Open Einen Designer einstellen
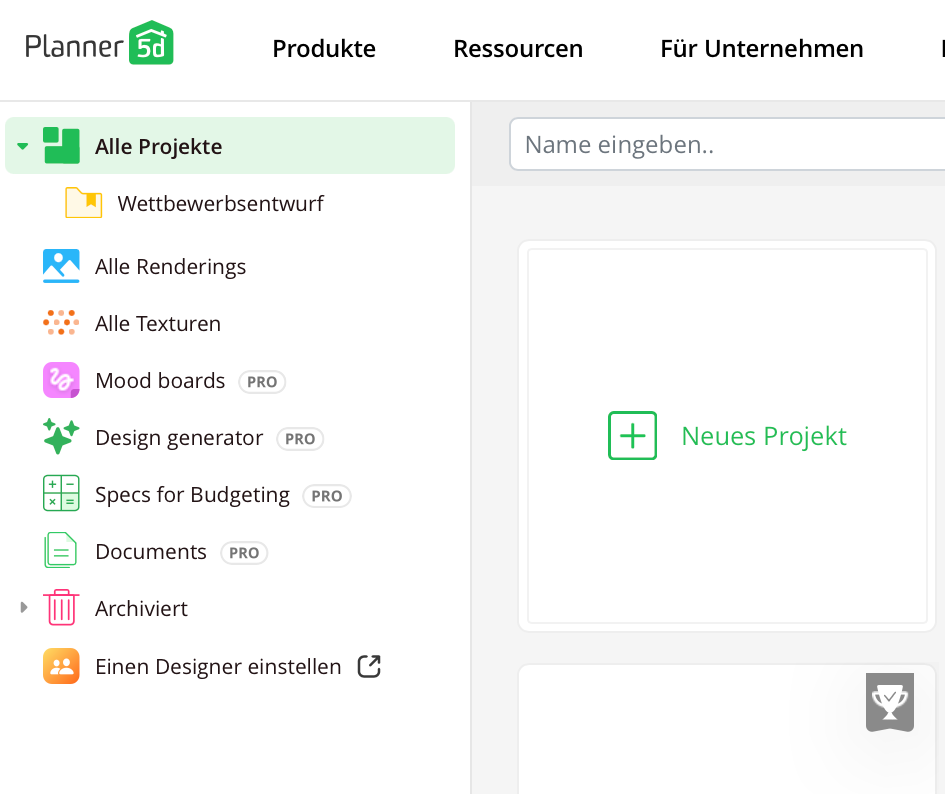This screenshot has height=794, width=945. 217,665
